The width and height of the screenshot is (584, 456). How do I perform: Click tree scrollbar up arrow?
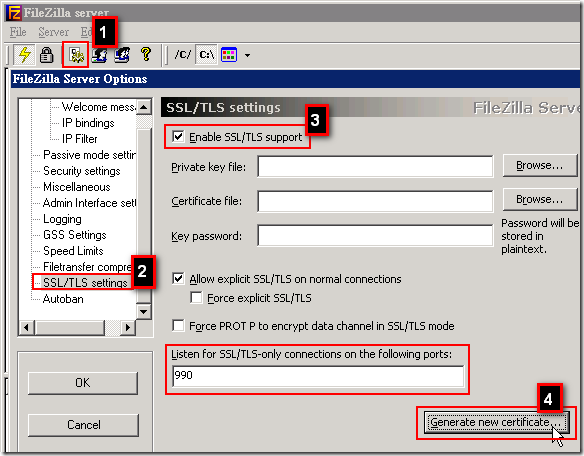(x=144, y=107)
